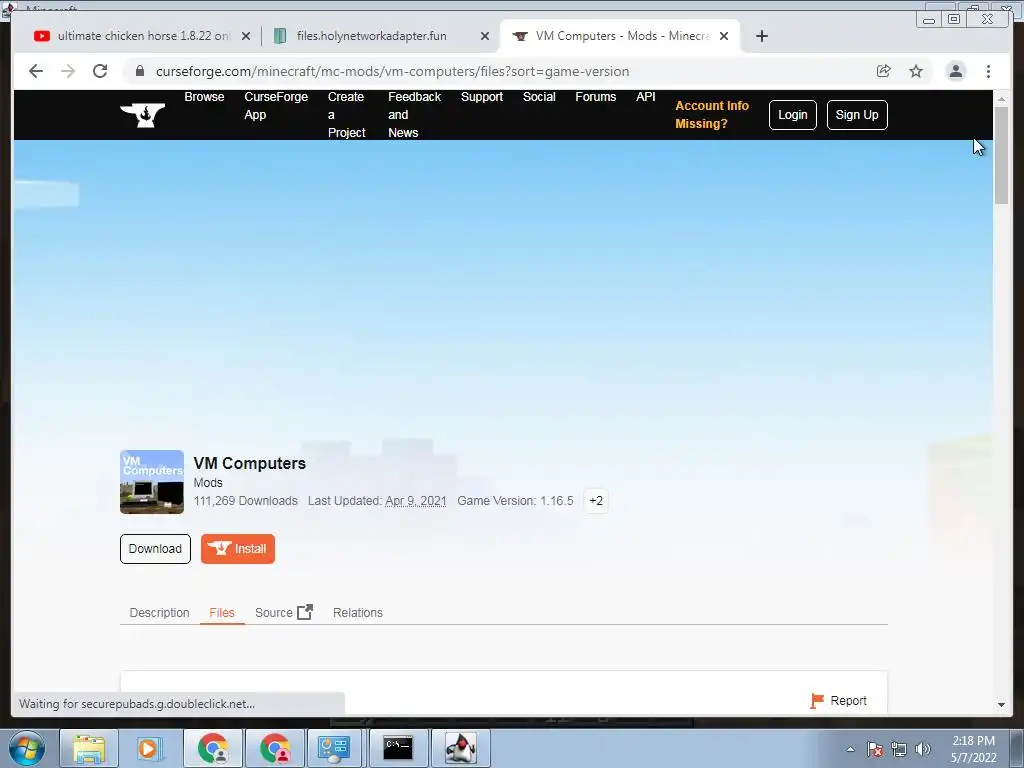Click the browser forward arrow

coord(68,71)
